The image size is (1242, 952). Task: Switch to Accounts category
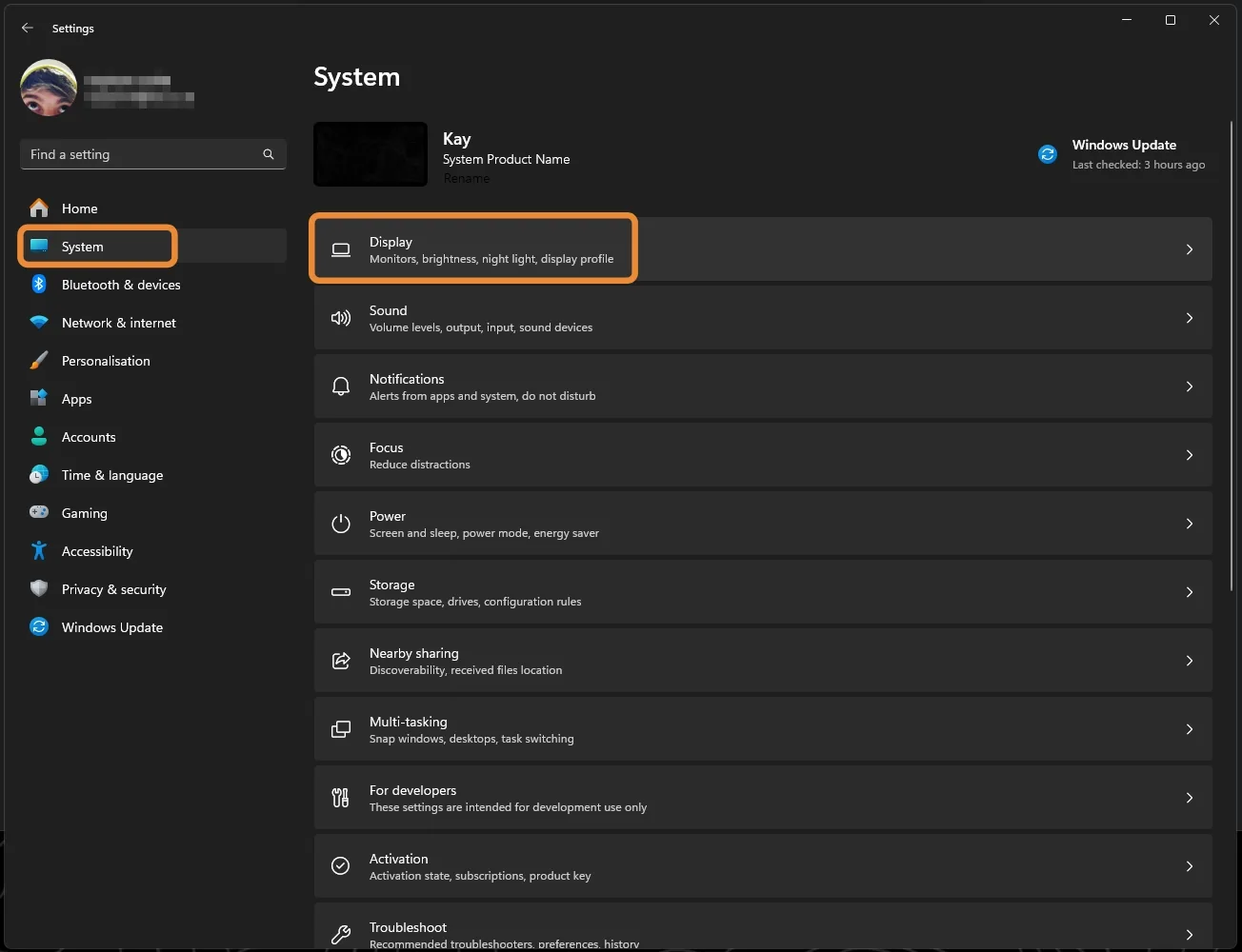click(x=153, y=437)
